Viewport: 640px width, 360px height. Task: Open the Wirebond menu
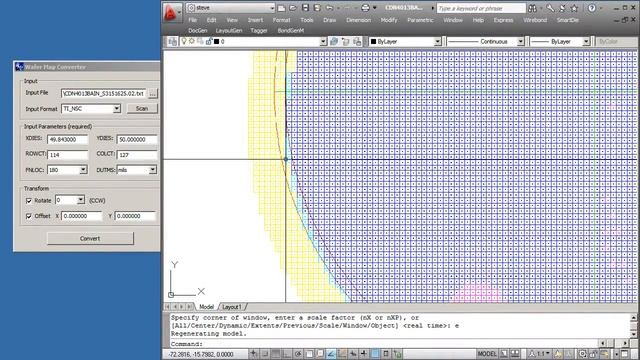[535, 20]
